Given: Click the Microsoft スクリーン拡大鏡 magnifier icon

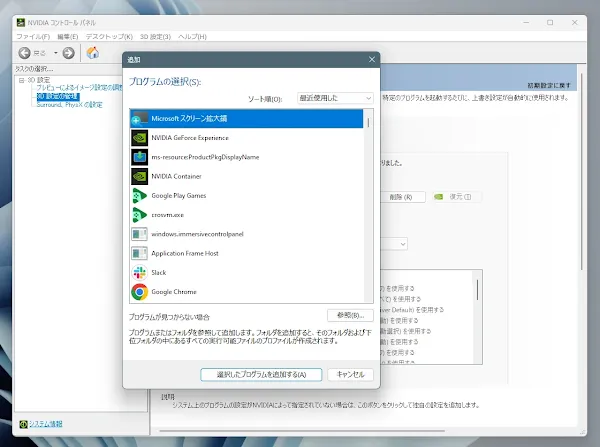Looking at the screenshot, I should 139,119.
